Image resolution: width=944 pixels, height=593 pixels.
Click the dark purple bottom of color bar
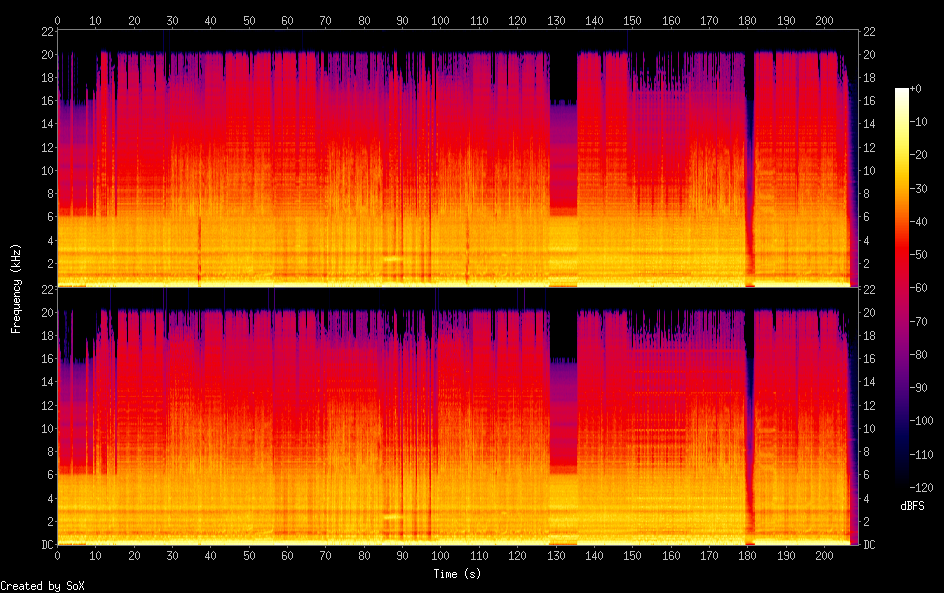click(x=902, y=482)
